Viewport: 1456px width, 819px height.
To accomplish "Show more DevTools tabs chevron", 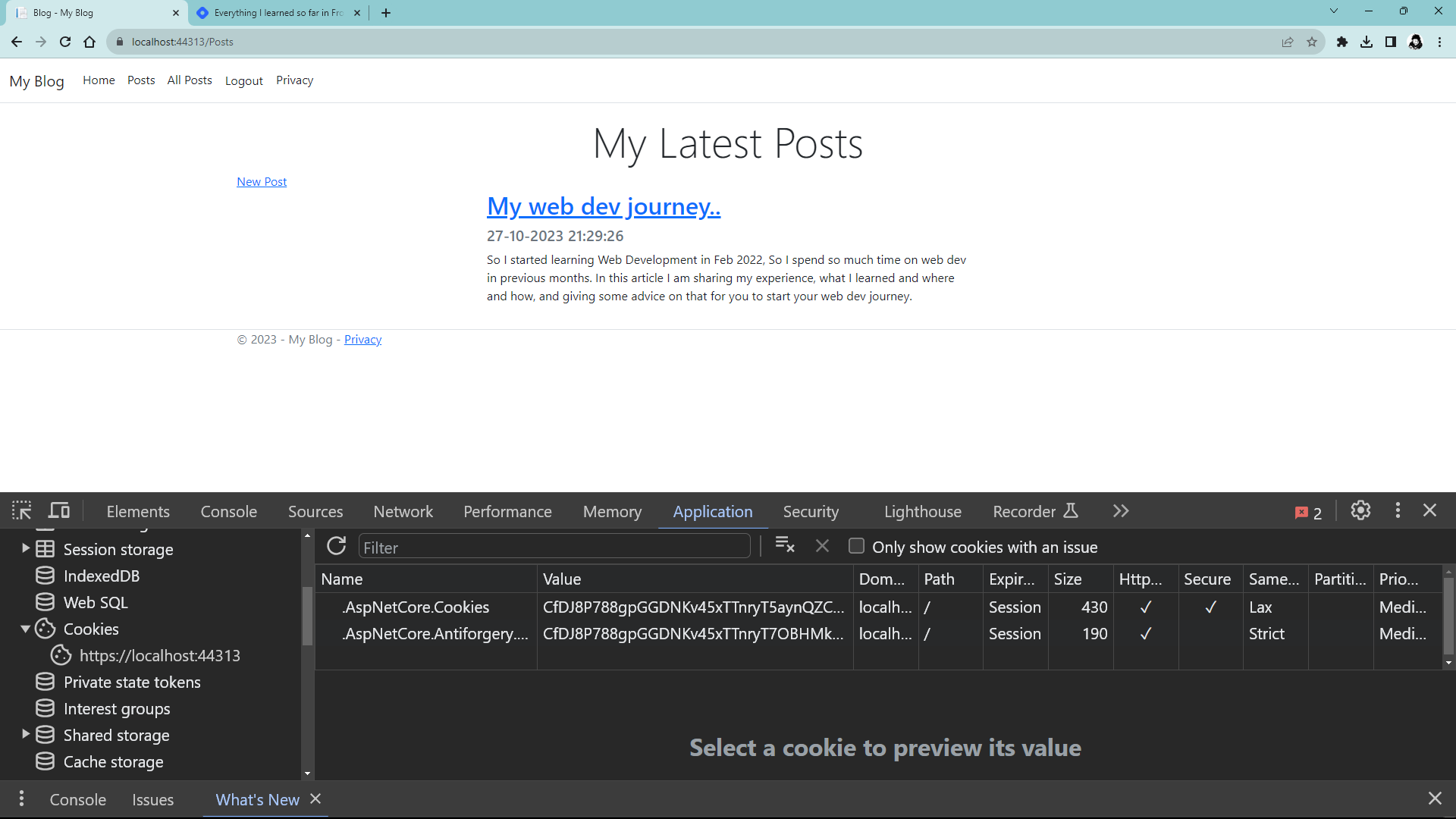I will point(1121,511).
